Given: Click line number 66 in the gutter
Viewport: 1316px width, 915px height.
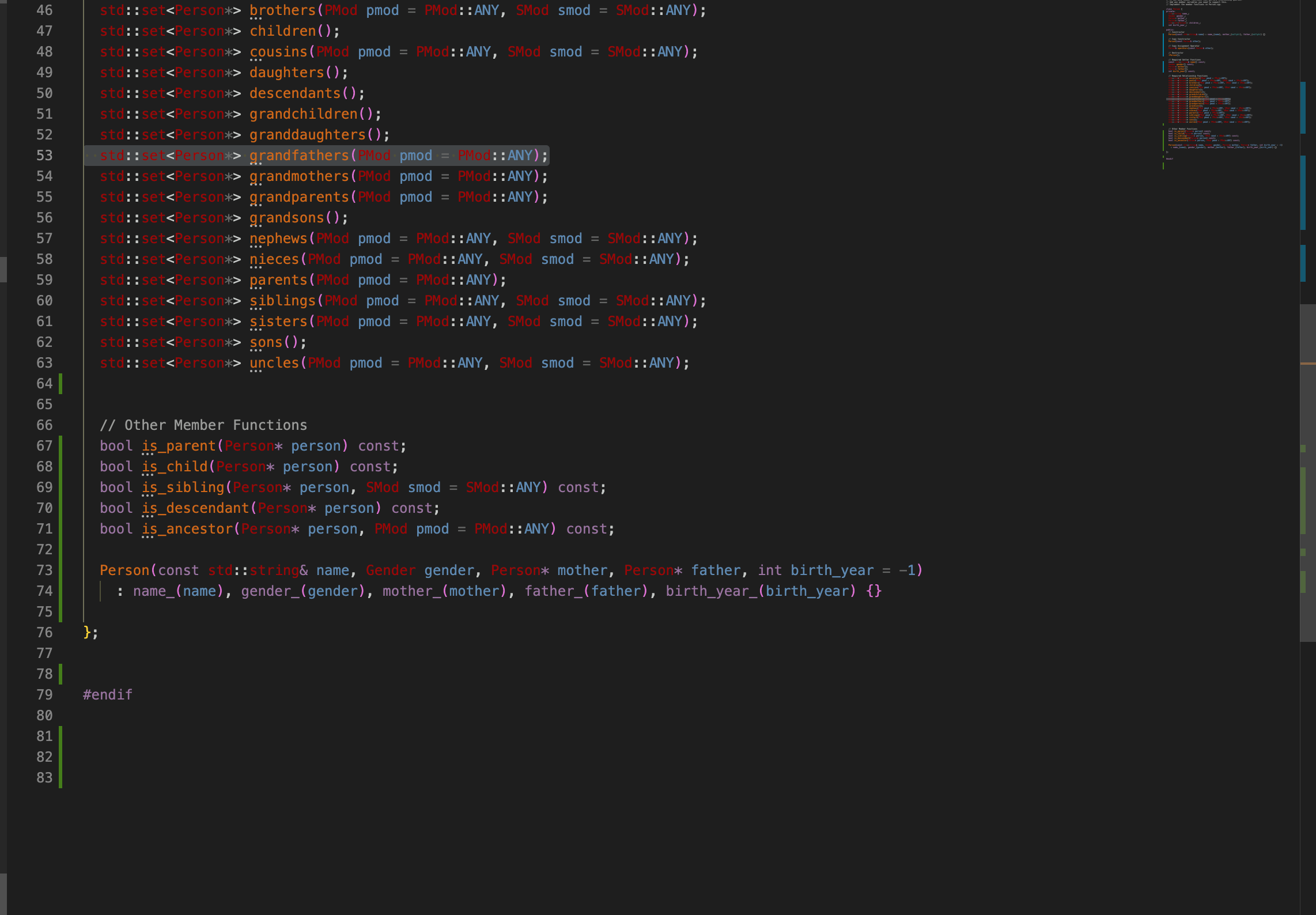Looking at the screenshot, I should tap(44, 425).
